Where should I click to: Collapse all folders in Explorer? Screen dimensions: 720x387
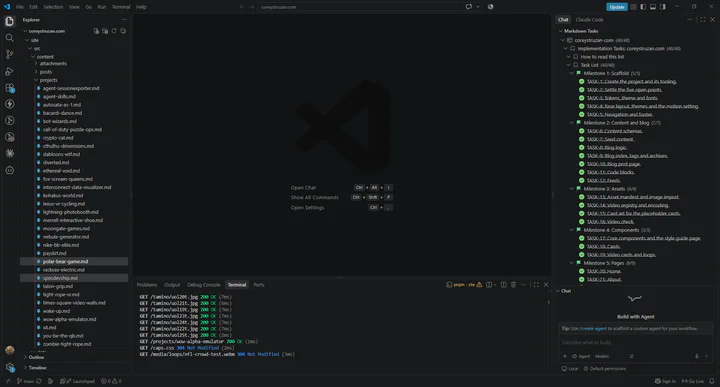123,31
